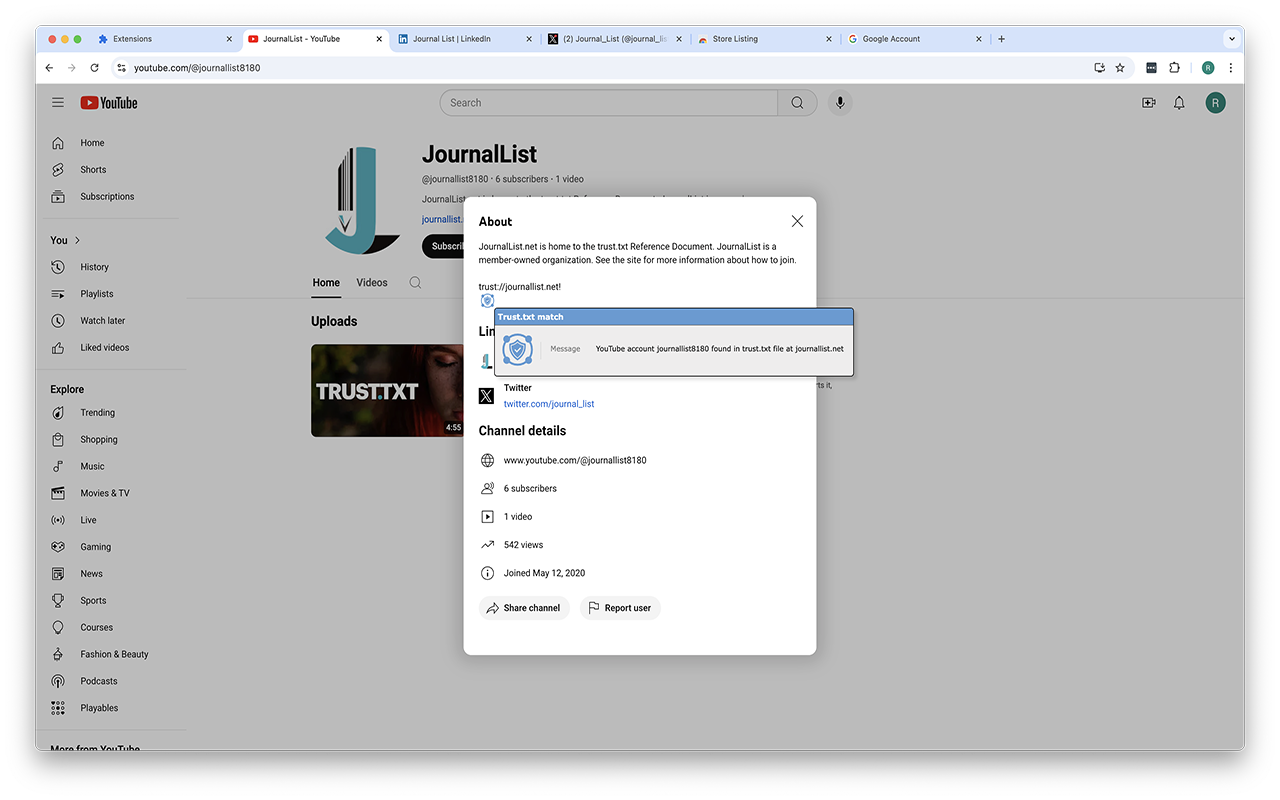The image size is (1280, 800).
Task: Click www.youtube.com/@journallist8180 channel URL
Action: (575, 461)
